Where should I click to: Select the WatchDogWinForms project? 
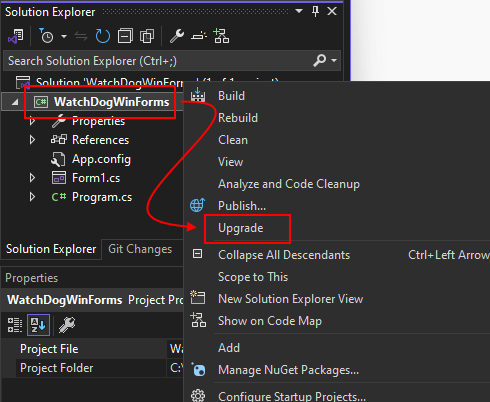coord(112,102)
